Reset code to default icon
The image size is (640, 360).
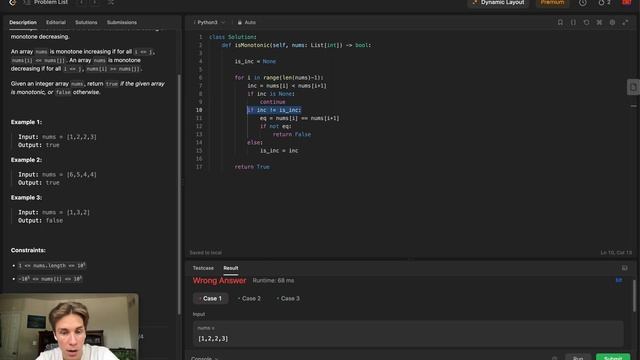586,22
